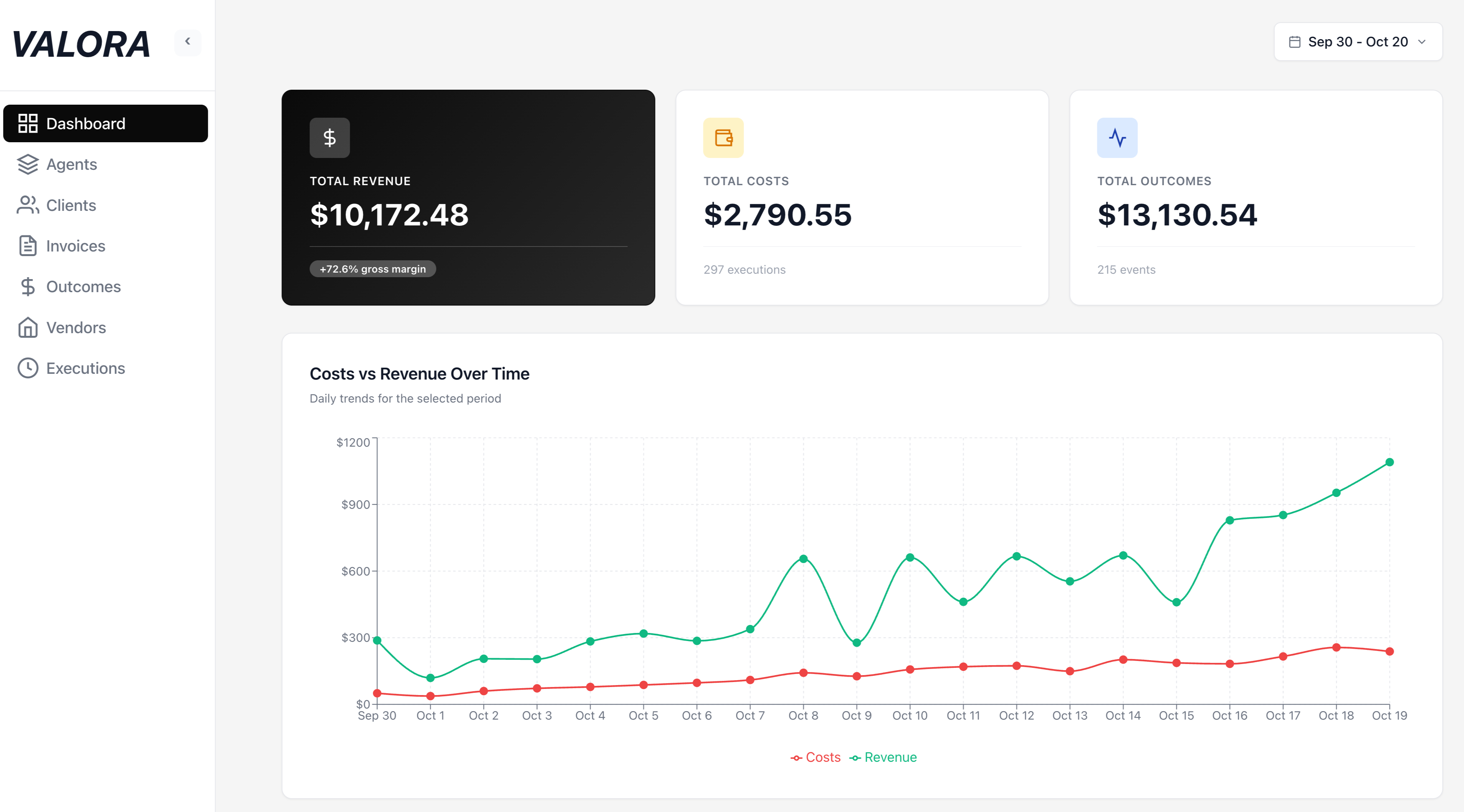Select the Vendors home icon
Screen dimensions: 1464x812
[x=28, y=327]
